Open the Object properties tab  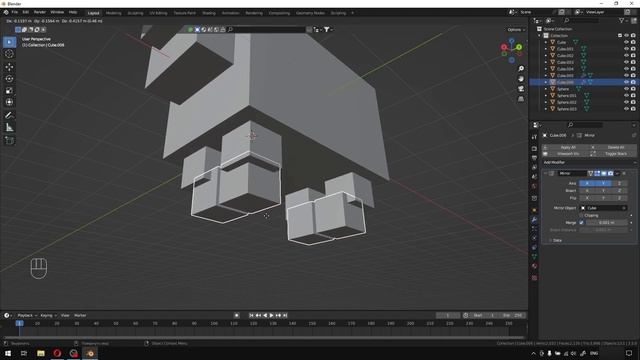click(x=534, y=210)
